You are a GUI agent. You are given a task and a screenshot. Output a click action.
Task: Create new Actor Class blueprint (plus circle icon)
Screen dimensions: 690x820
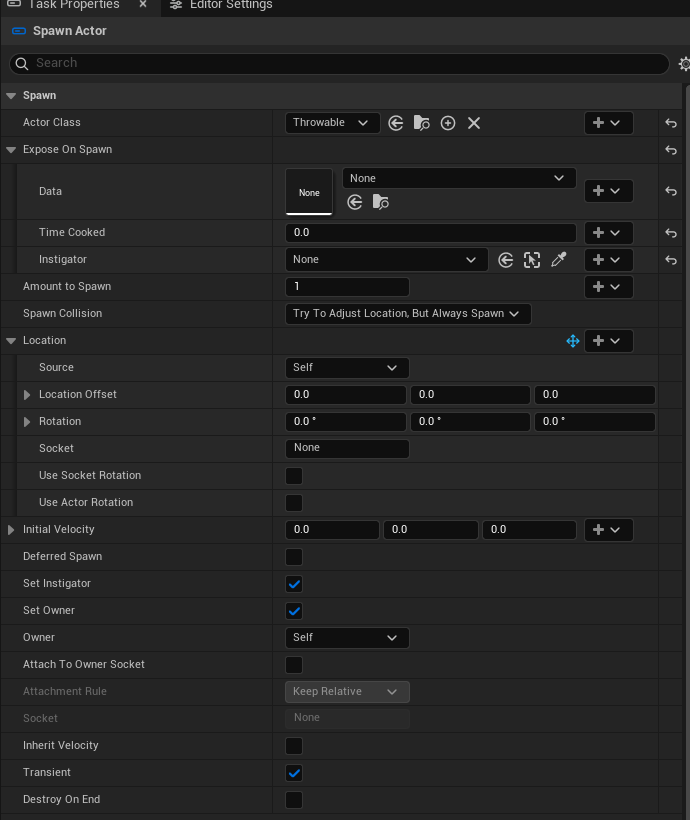[x=448, y=123]
